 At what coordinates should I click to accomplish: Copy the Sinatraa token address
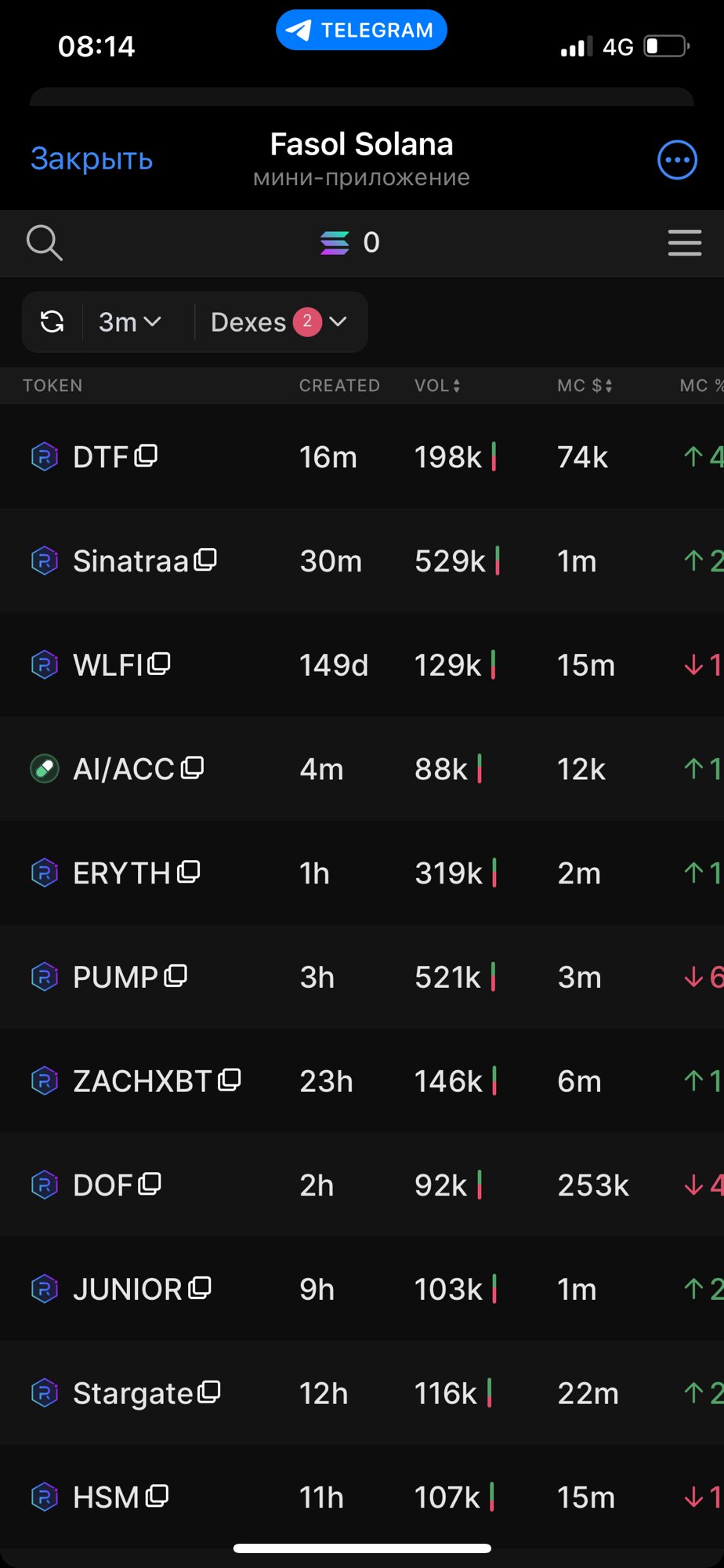pos(205,560)
